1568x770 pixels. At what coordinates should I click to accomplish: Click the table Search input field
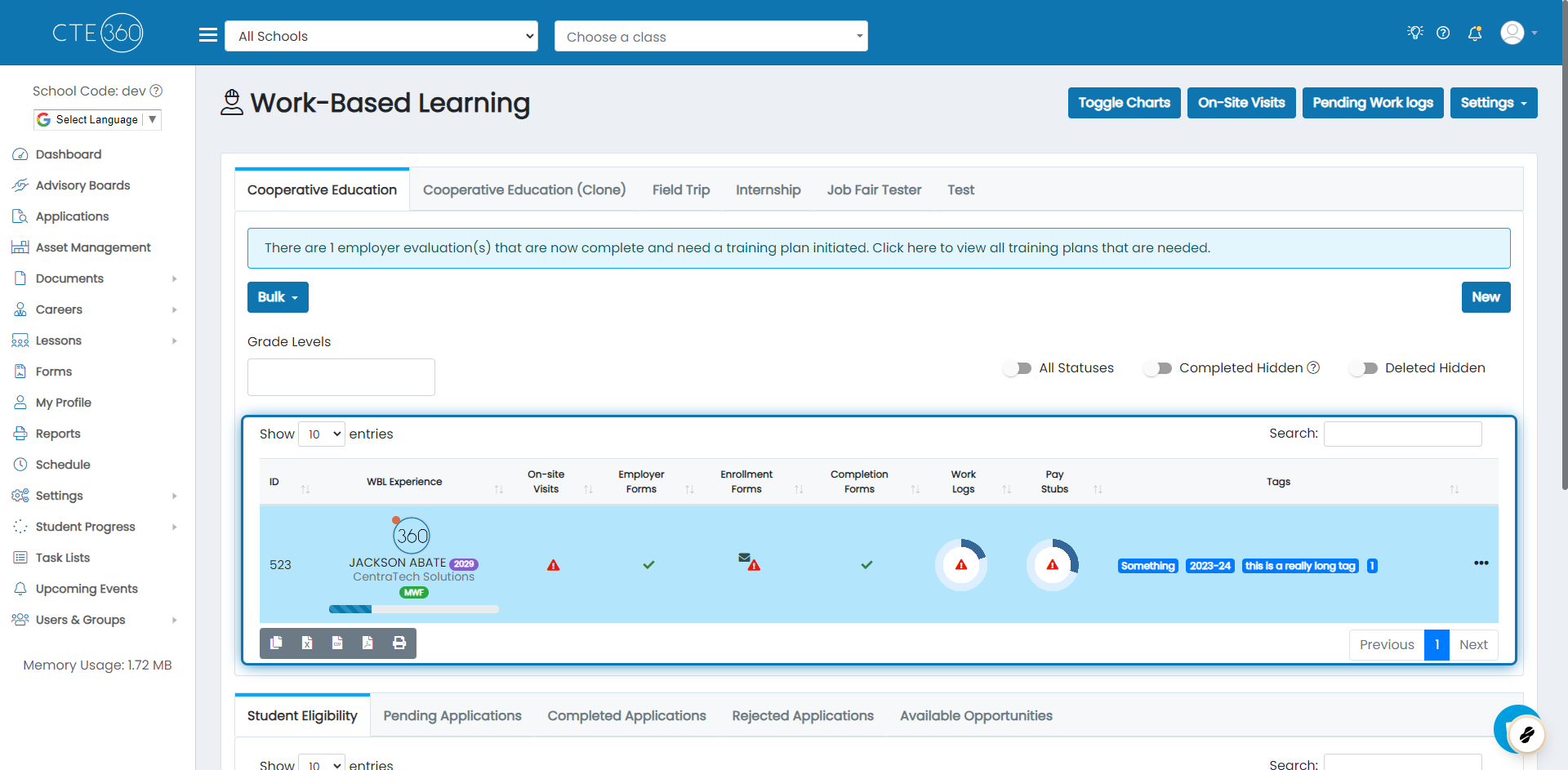(x=1402, y=434)
